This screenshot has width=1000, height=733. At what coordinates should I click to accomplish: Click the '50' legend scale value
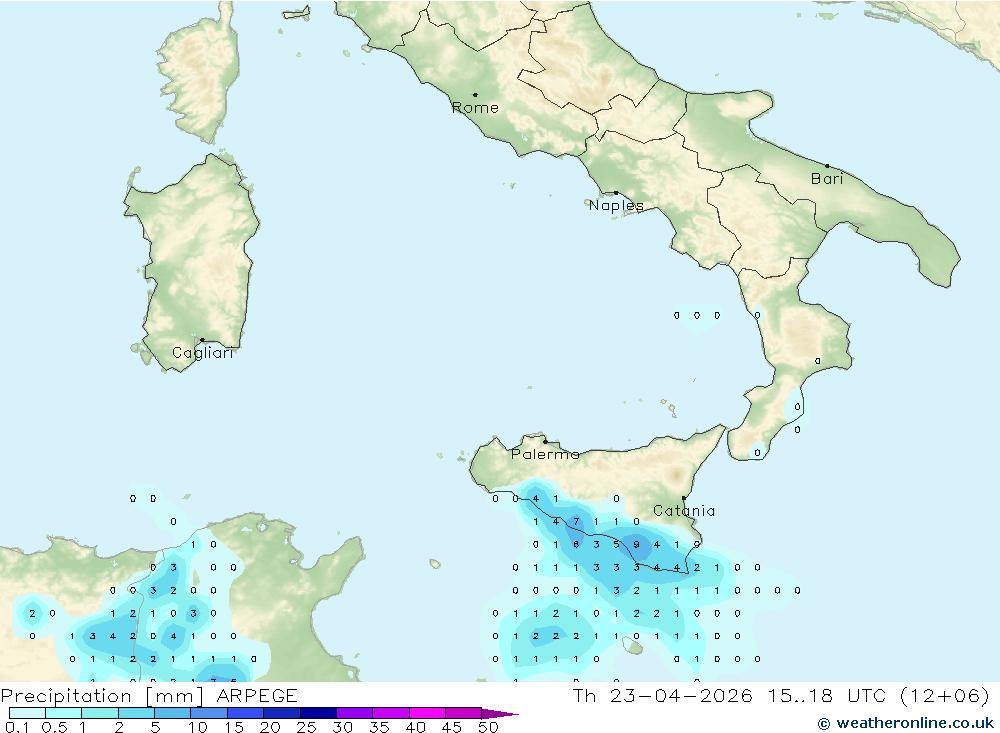click(488, 727)
